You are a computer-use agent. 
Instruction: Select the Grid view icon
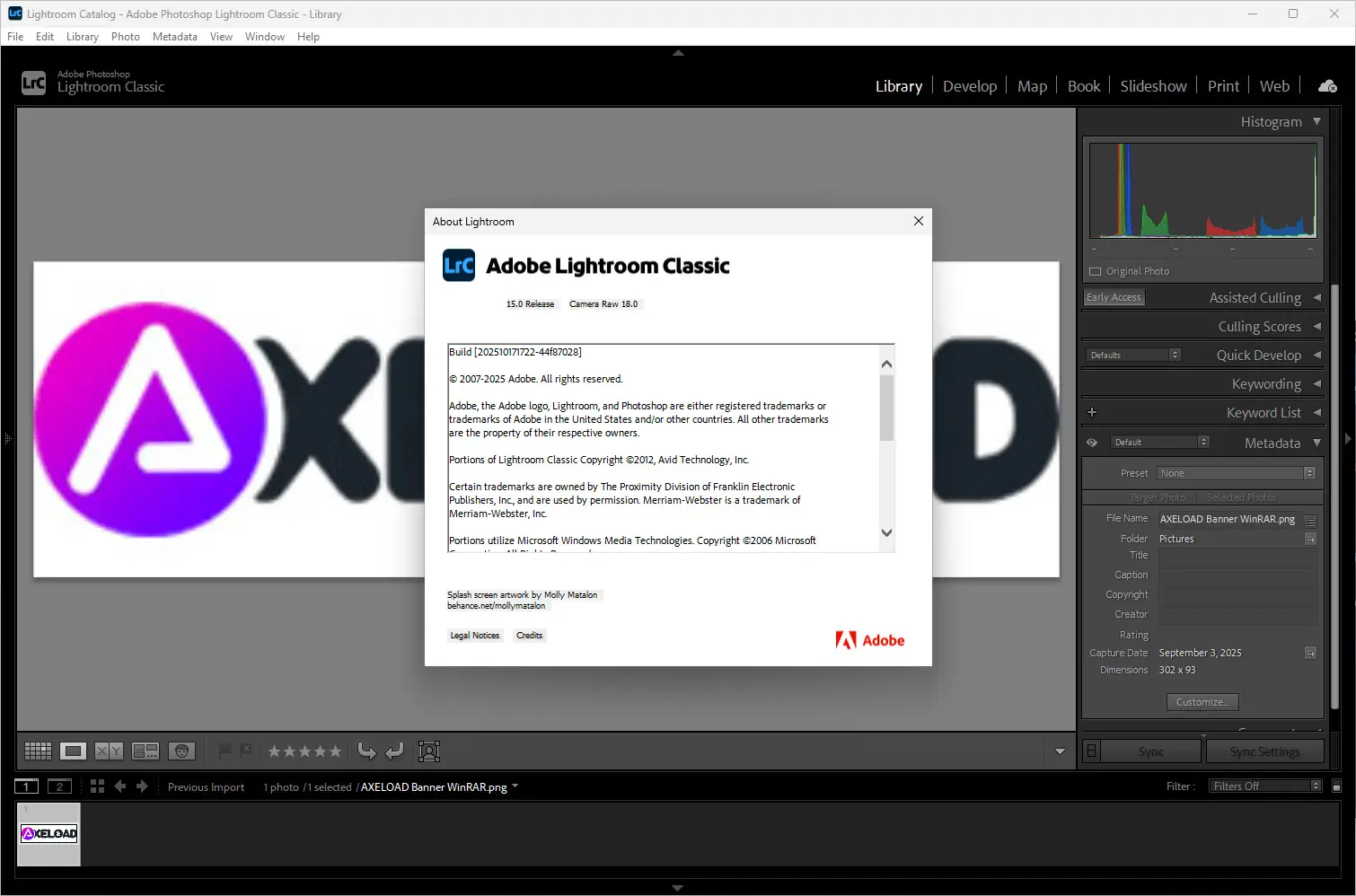coord(37,751)
